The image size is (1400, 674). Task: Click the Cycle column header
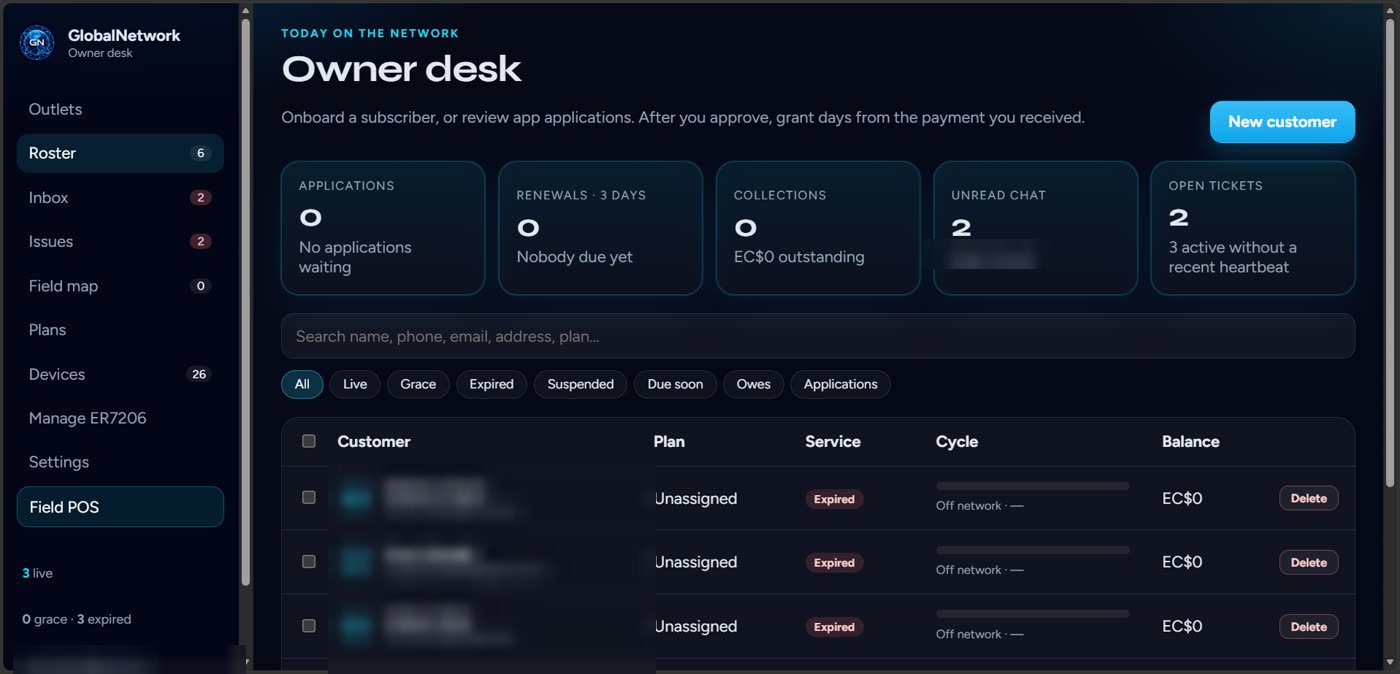point(957,442)
